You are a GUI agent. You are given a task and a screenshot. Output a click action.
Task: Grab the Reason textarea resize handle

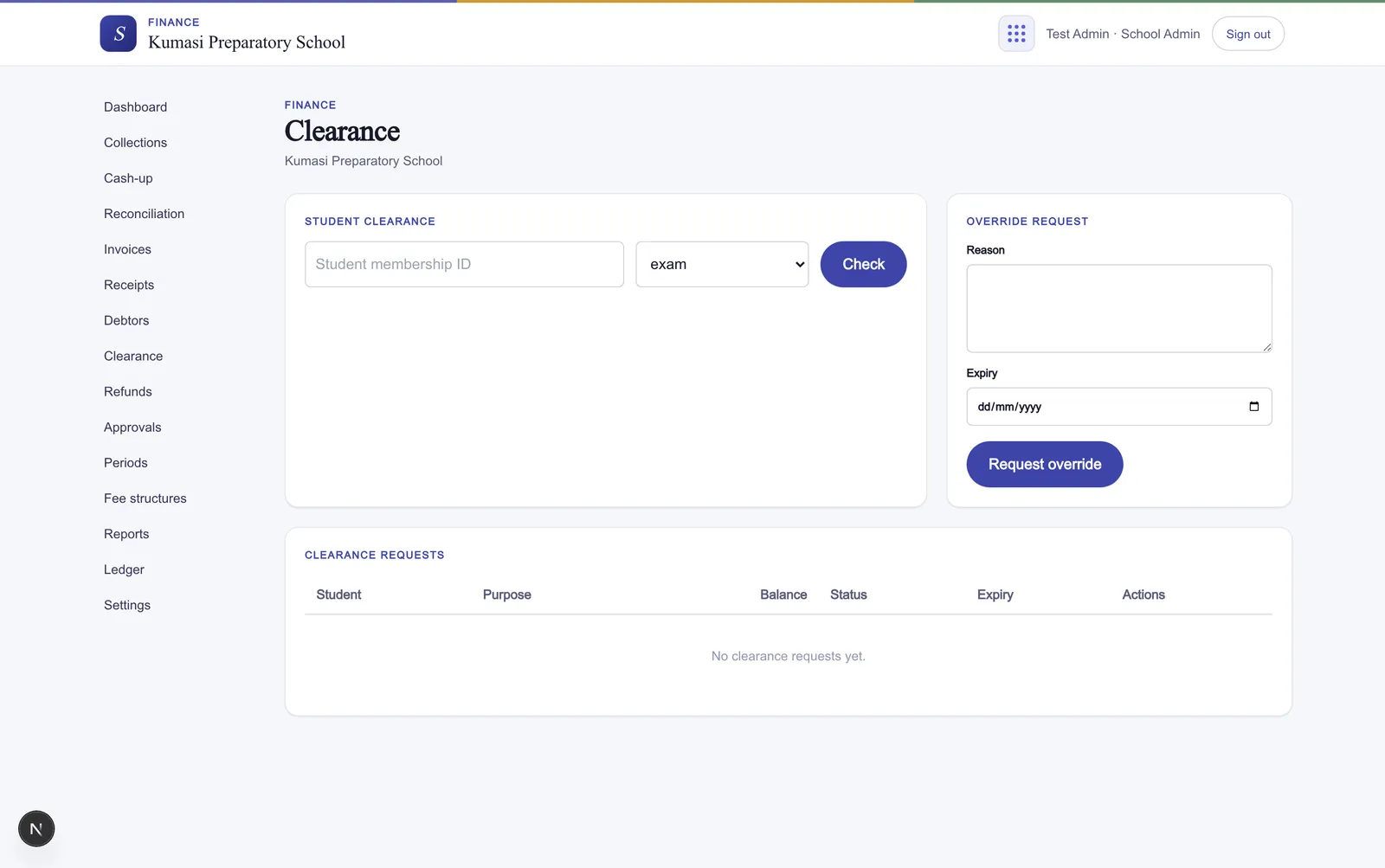(x=1266, y=347)
